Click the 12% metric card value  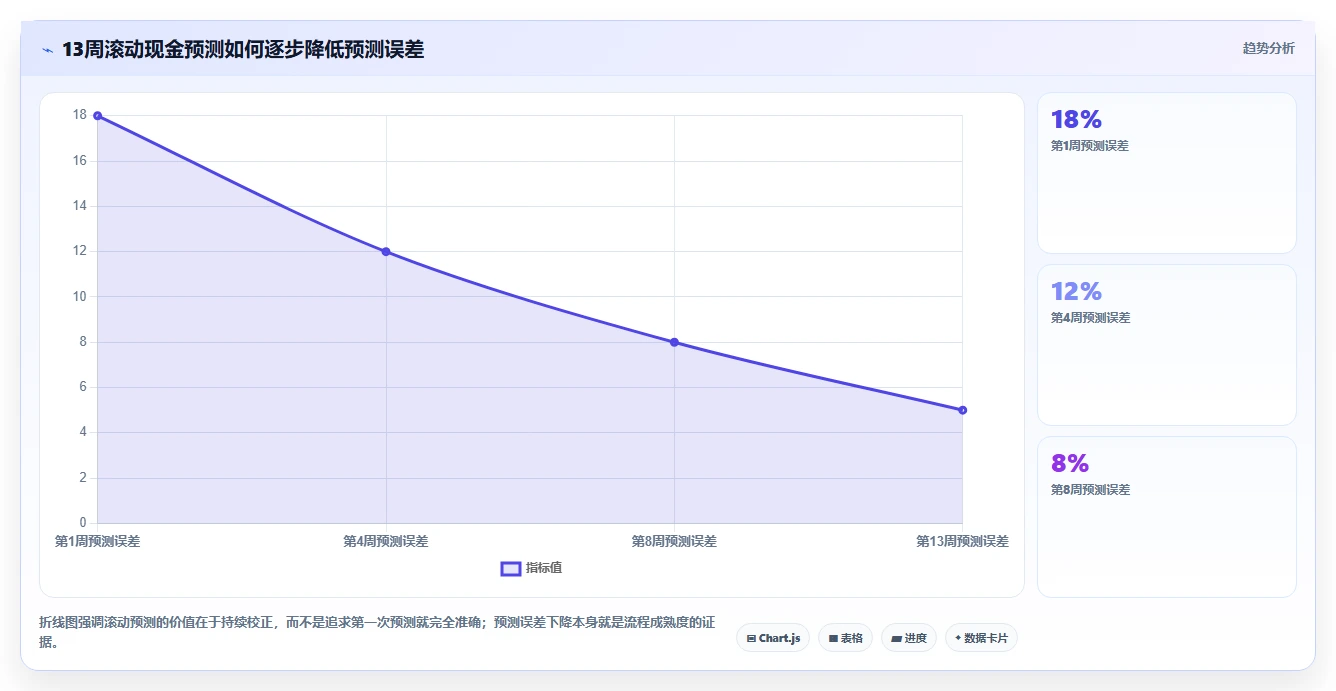(x=1076, y=292)
